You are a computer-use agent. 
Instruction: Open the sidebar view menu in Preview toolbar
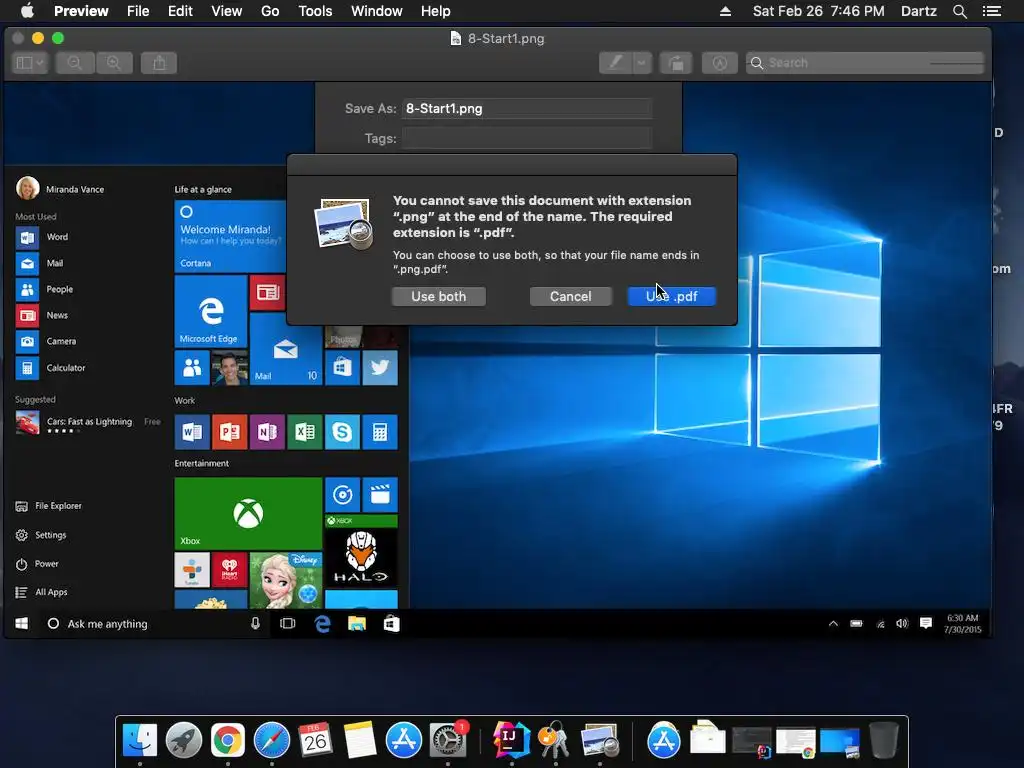(29, 63)
